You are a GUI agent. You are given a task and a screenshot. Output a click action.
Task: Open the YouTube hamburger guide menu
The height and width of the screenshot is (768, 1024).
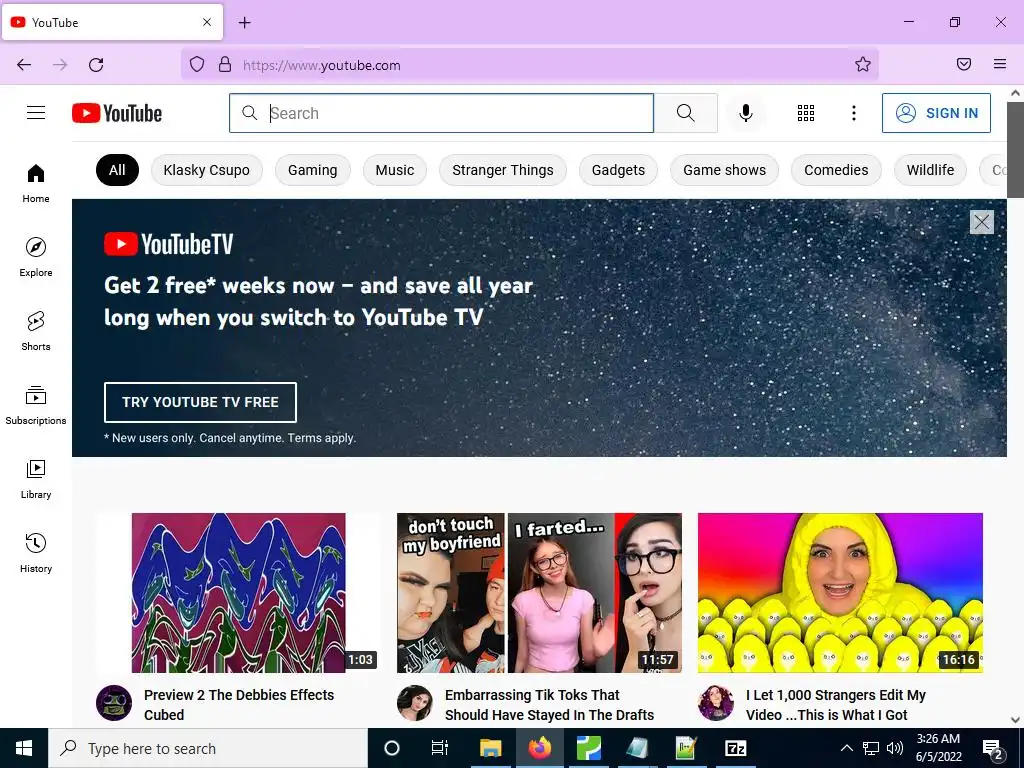[x=36, y=113]
